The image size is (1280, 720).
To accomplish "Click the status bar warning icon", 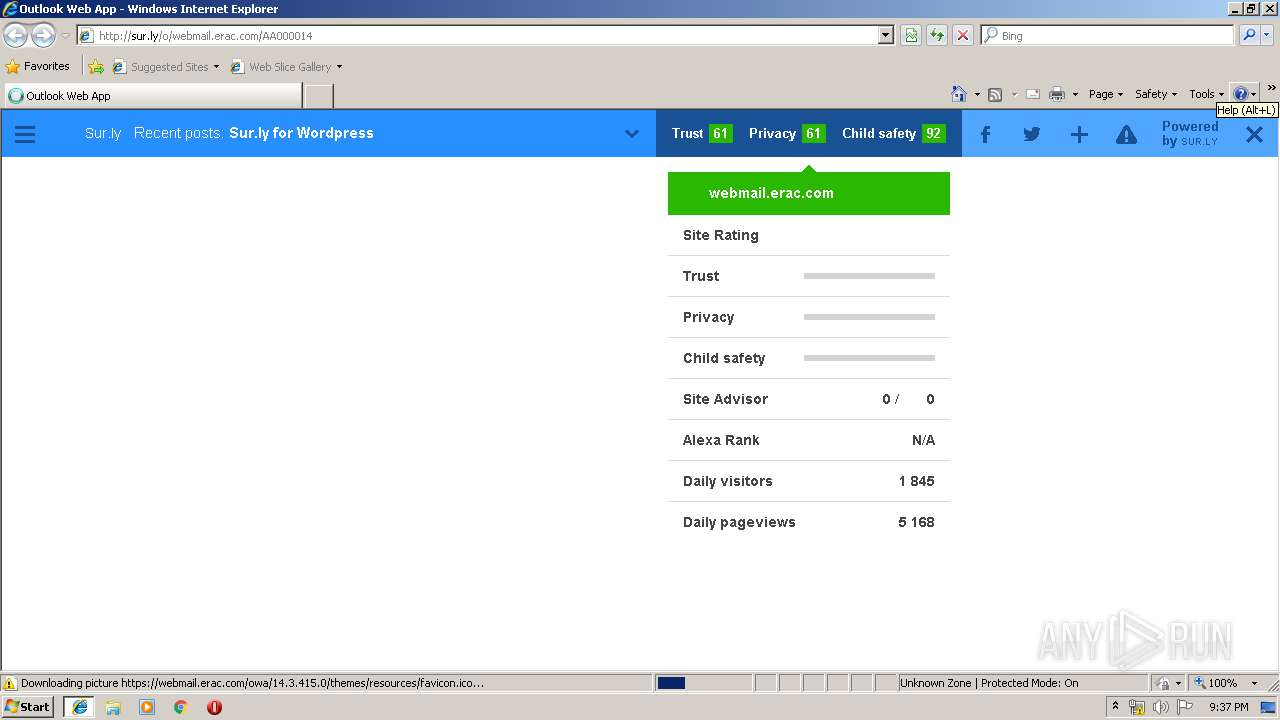I will click(x=10, y=683).
